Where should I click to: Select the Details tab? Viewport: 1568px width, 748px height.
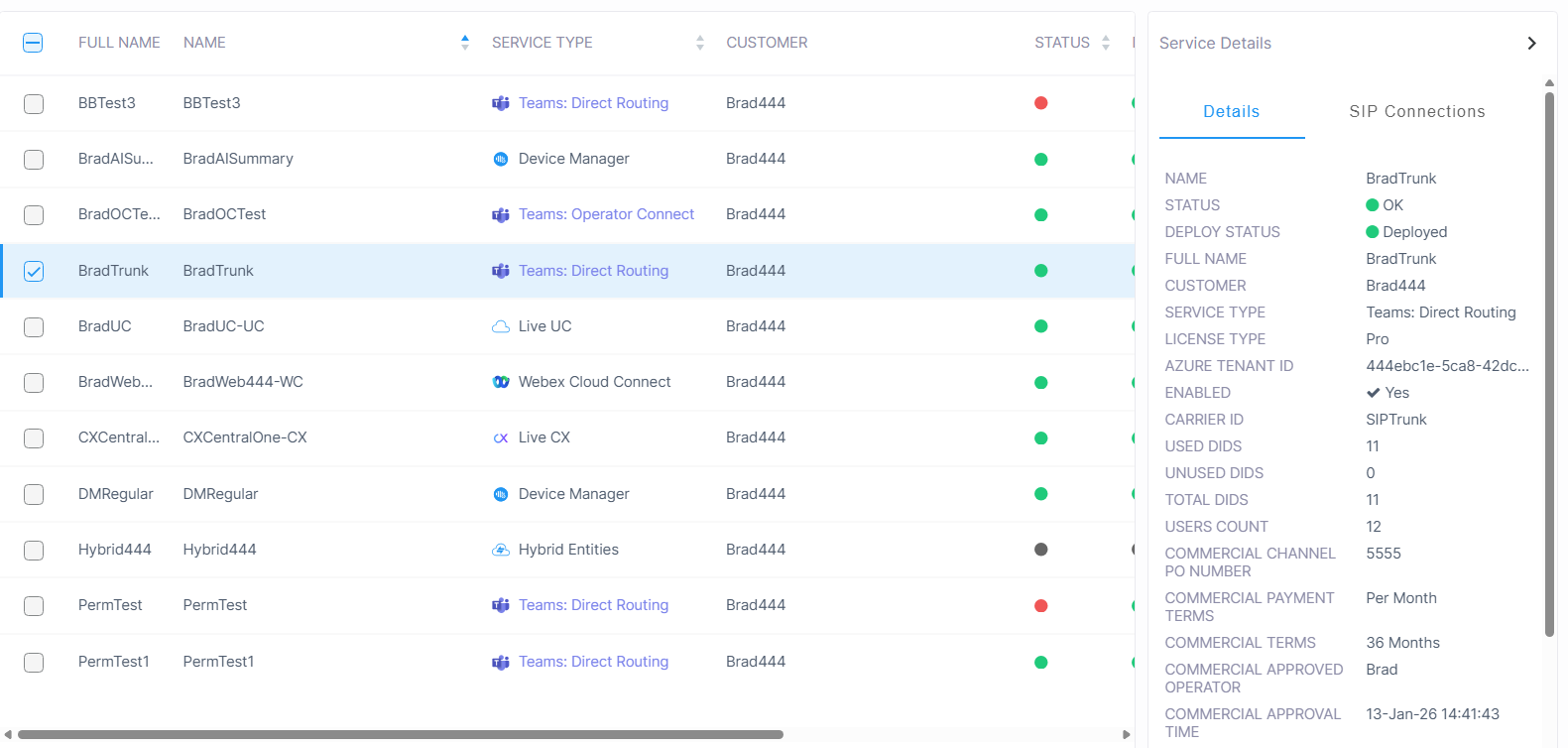coord(1231,112)
